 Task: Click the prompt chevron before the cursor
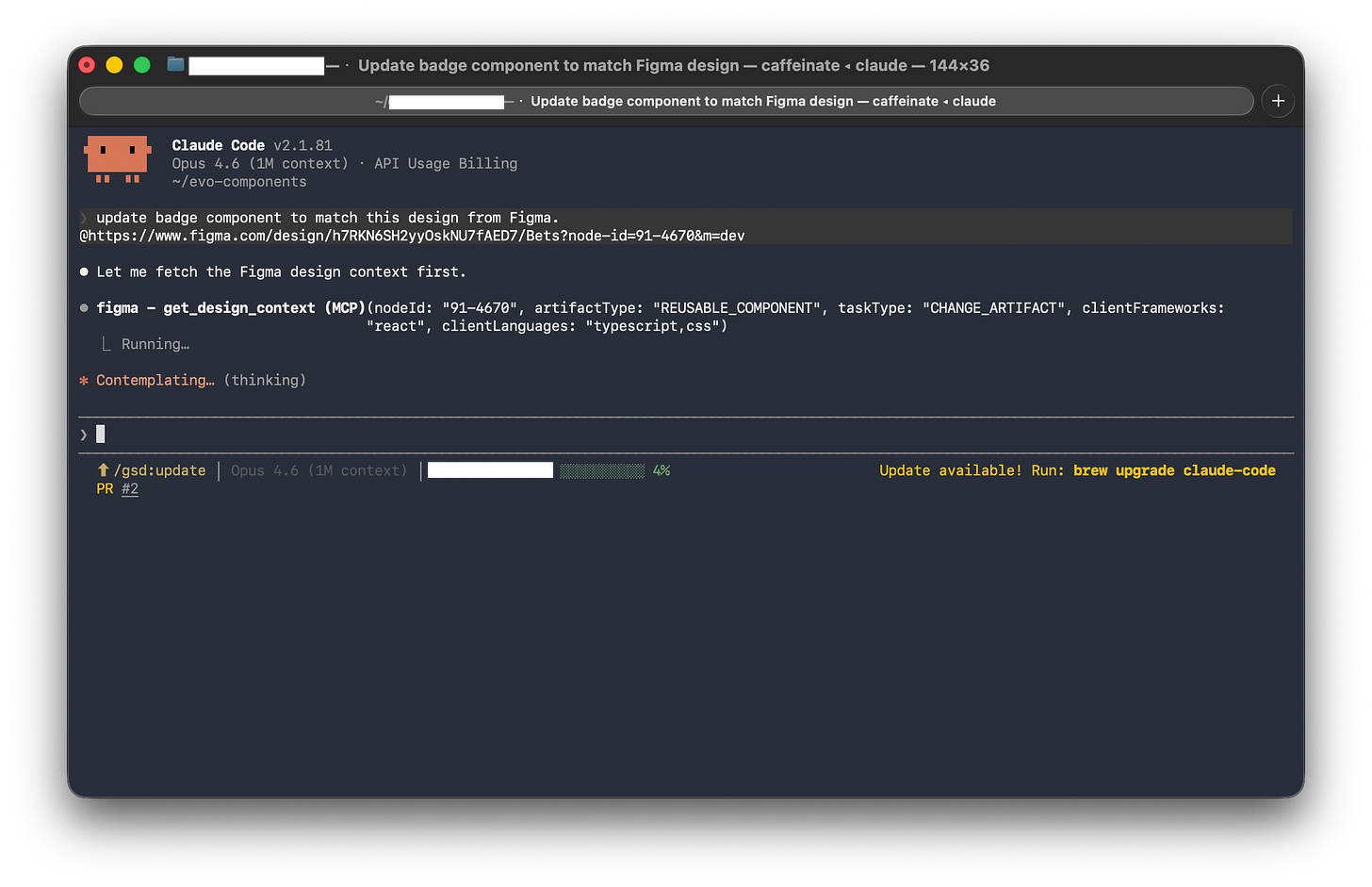(x=84, y=435)
